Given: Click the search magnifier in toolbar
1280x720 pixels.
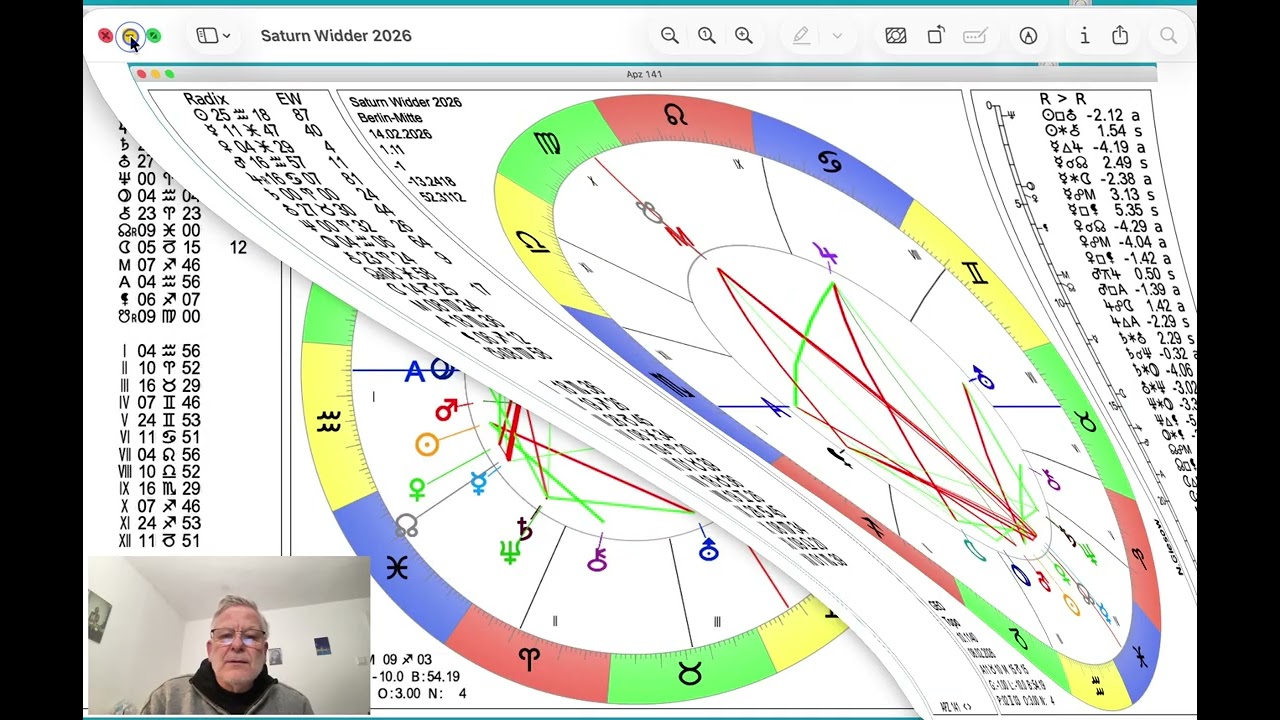Looking at the screenshot, I should [1168, 36].
